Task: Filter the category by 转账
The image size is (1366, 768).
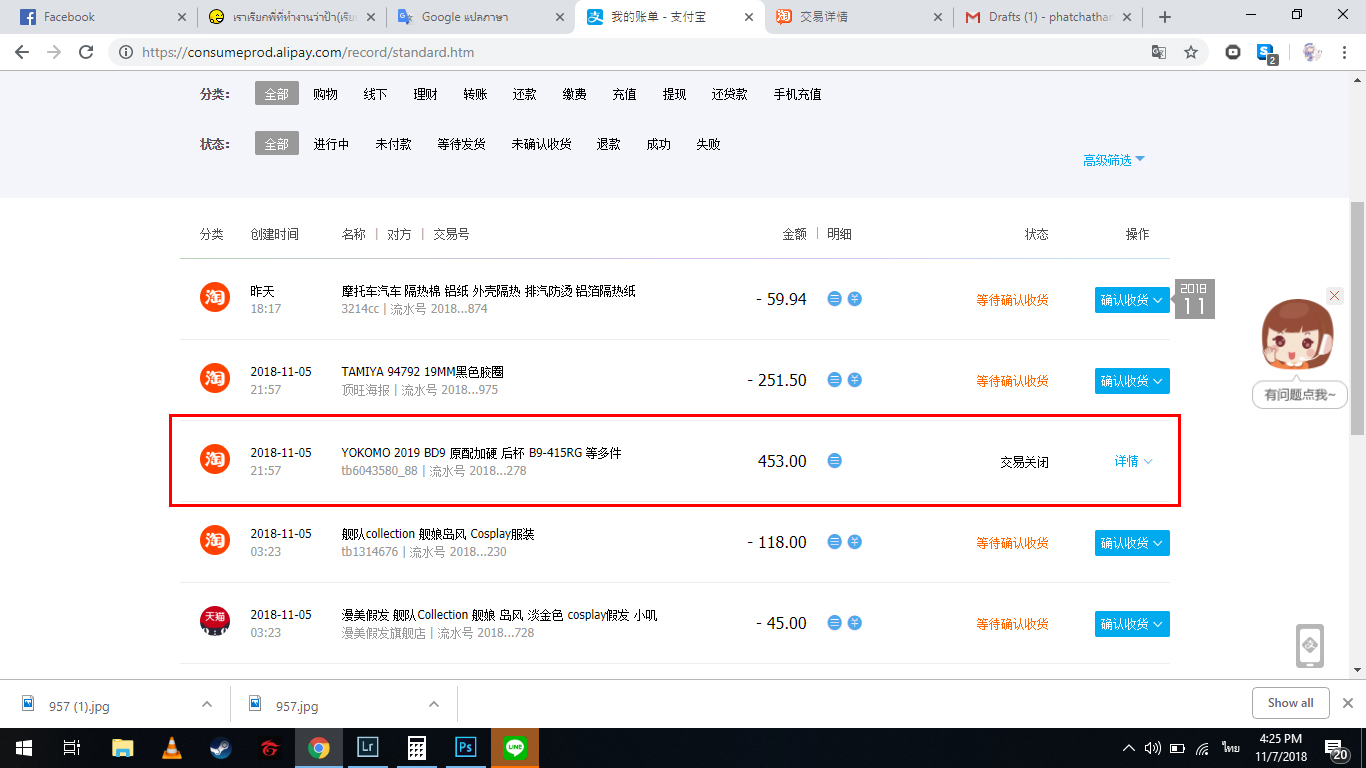Action: [x=475, y=94]
